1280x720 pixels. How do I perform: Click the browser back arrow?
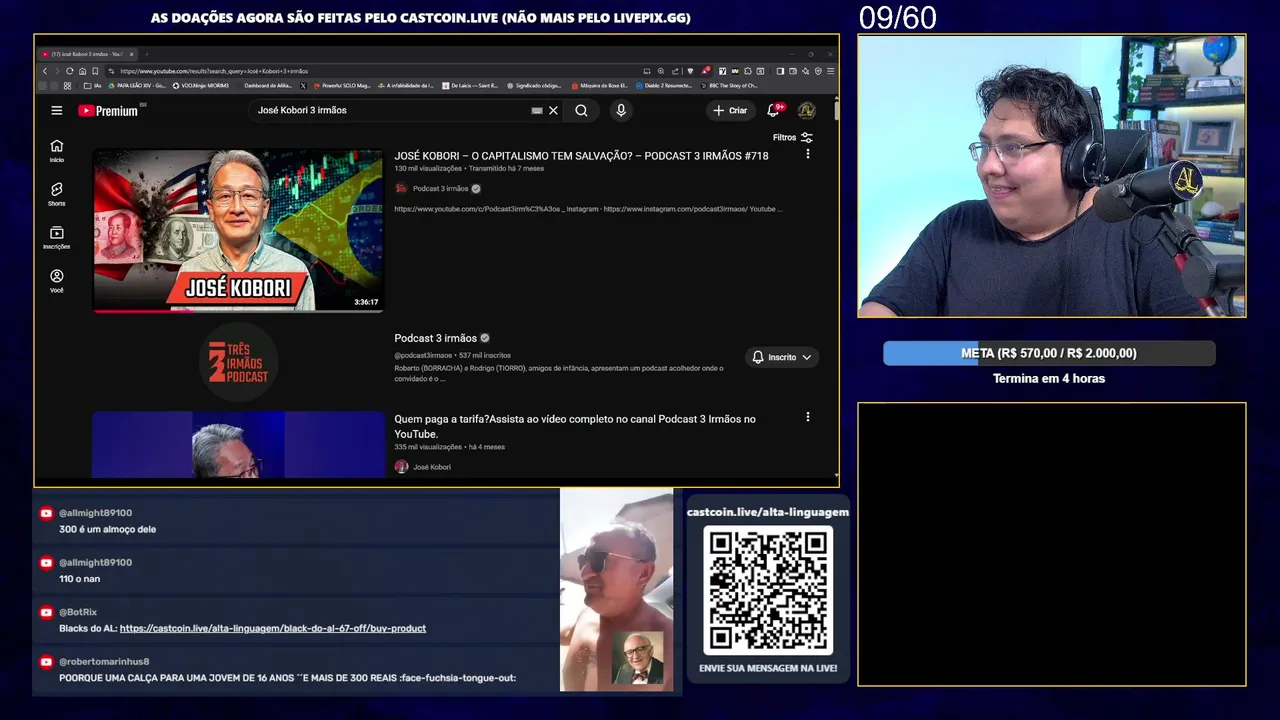click(45, 71)
